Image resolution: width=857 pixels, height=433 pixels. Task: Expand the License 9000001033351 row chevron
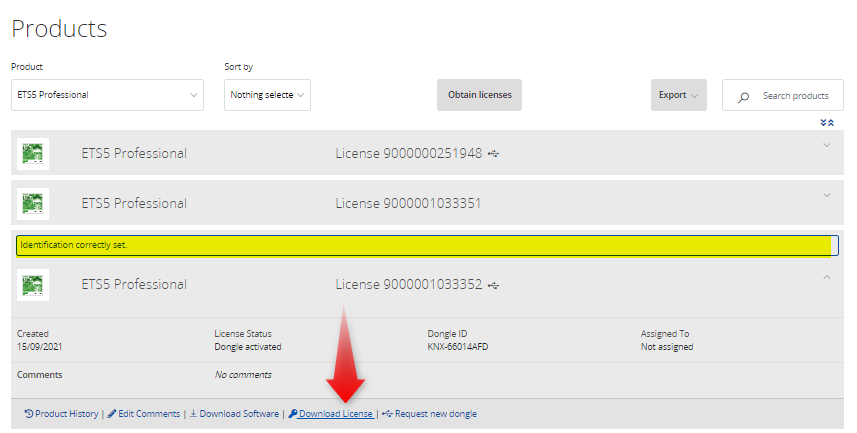[x=827, y=195]
